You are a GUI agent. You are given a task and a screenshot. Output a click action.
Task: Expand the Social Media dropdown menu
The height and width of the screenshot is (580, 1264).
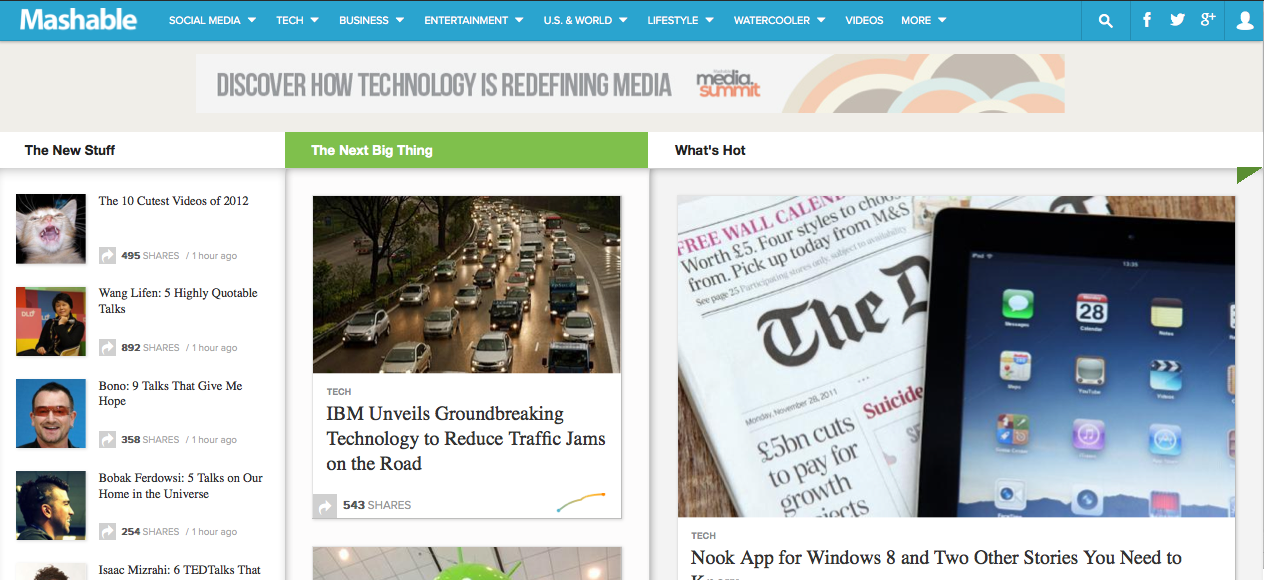point(212,20)
